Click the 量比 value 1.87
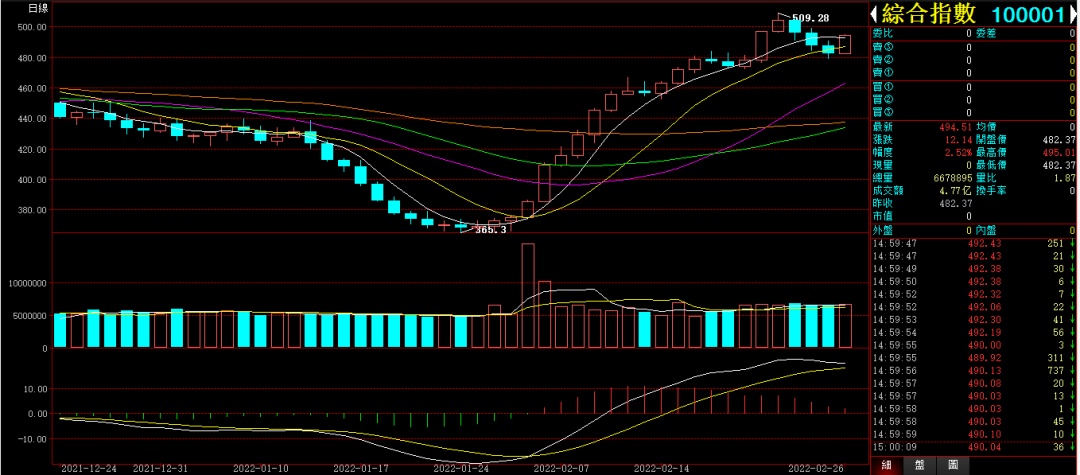This screenshot has width=1080, height=475. (1064, 178)
